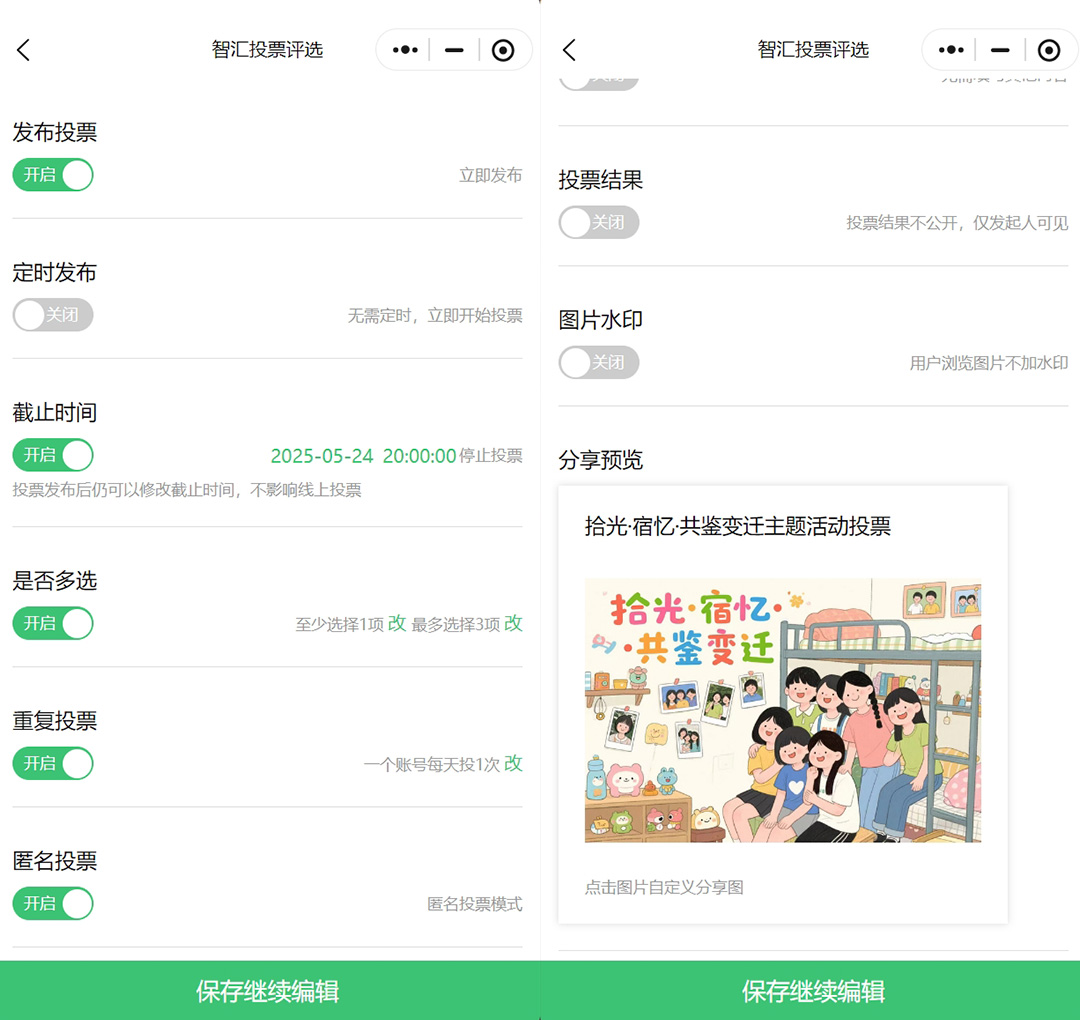Image resolution: width=1080 pixels, height=1020 pixels.
Task: Turn off the 发布投票 toggle
Action: pos(53,175)
